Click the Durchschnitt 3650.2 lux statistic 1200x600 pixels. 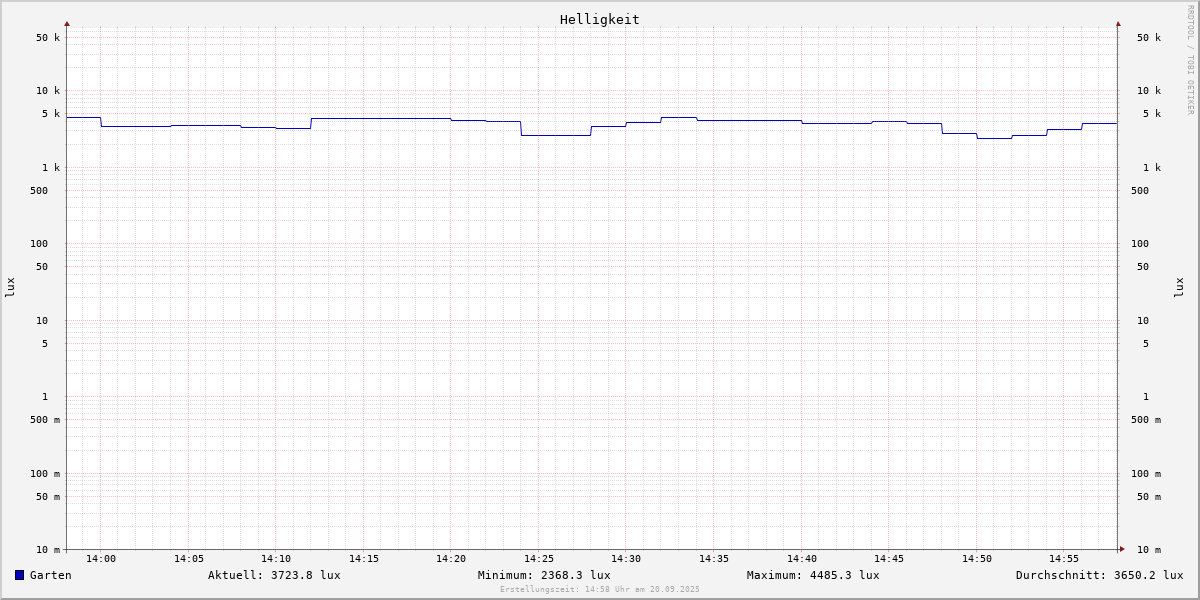click(1099, 575)
